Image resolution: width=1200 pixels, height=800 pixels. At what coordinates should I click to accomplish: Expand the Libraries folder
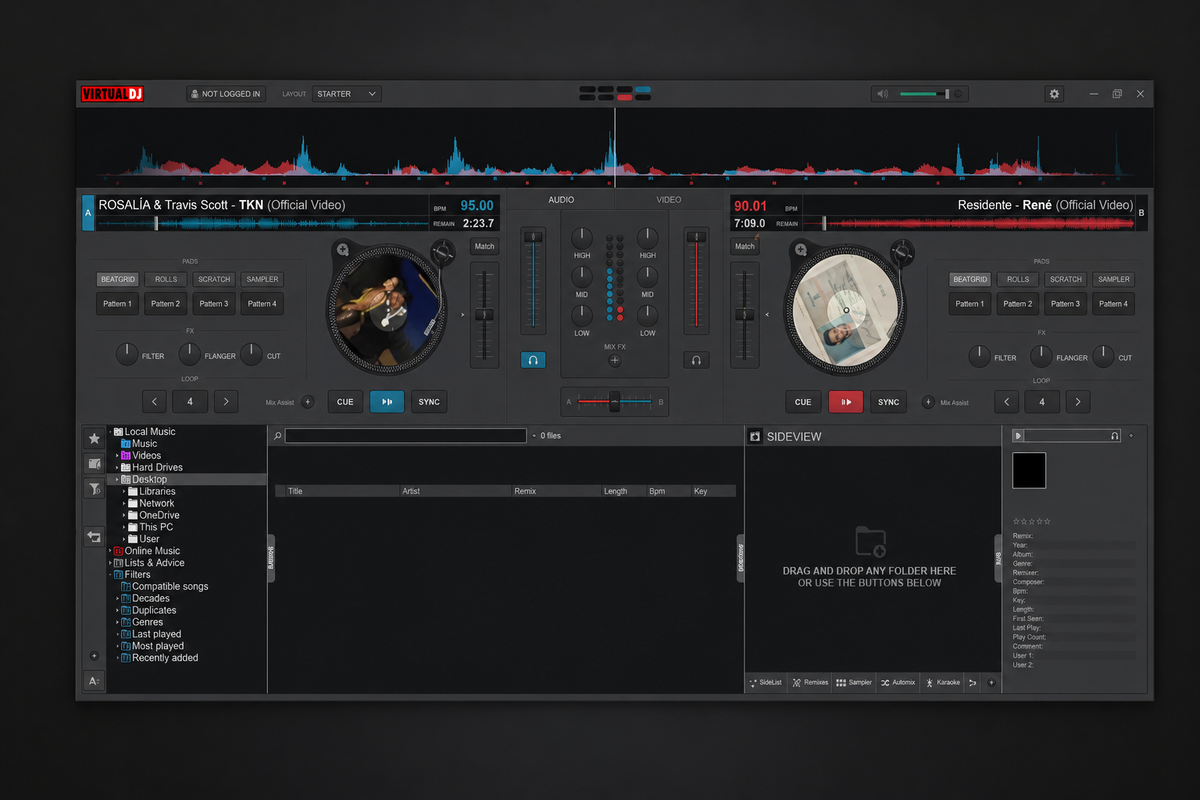point(123,492)
